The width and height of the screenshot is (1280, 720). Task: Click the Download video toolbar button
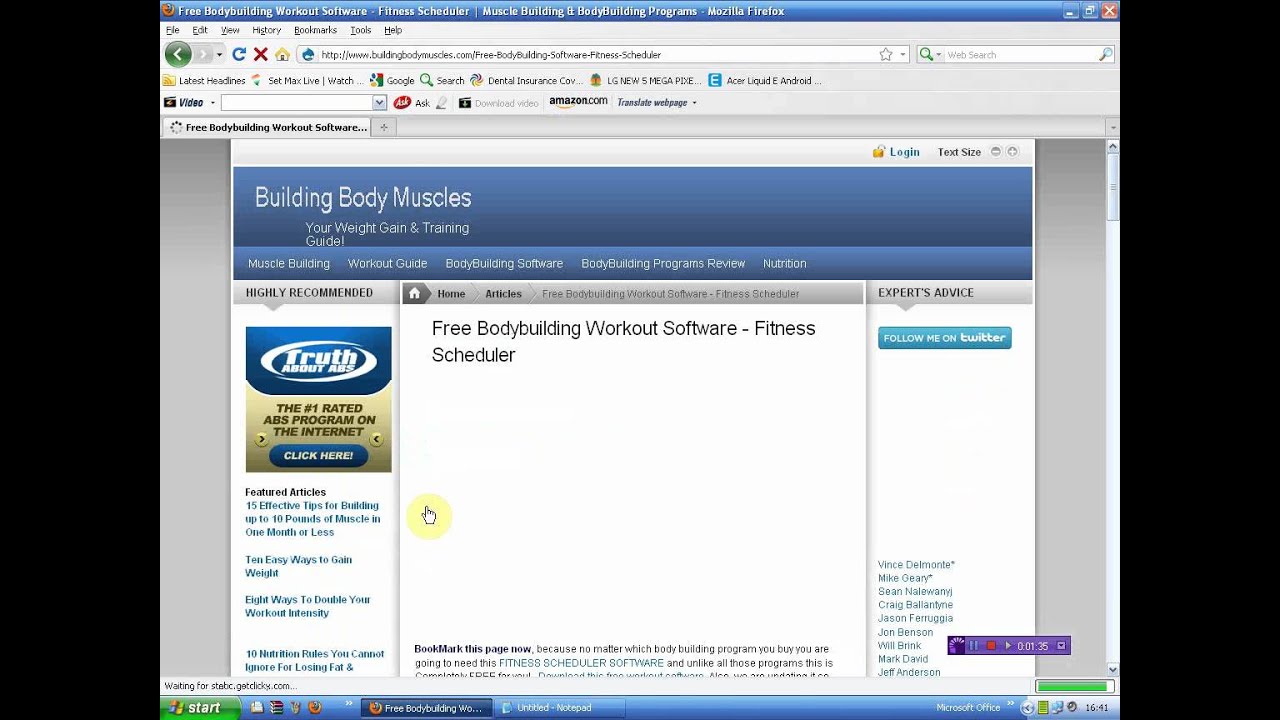coord(498,102)
